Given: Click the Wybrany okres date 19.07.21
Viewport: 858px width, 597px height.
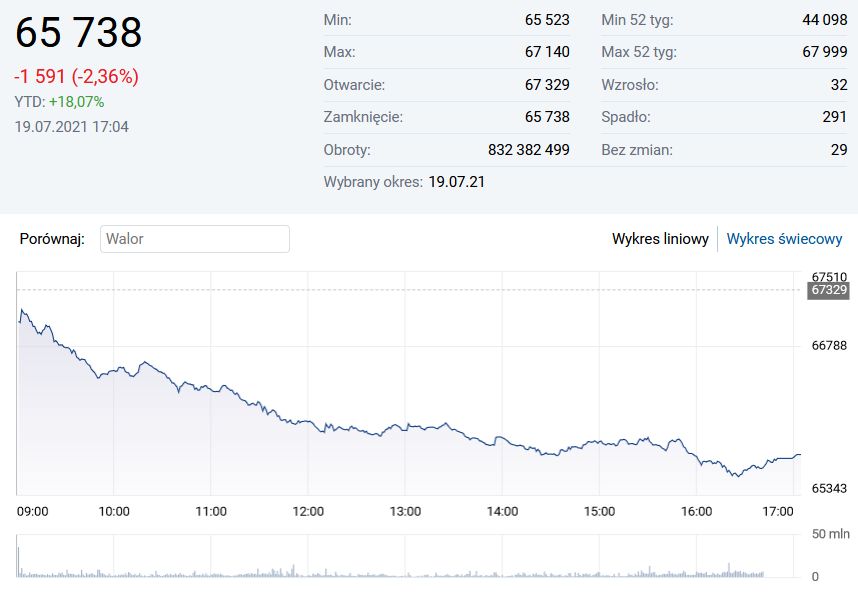Looking at the screenshot, I should (x=457, y=182).
